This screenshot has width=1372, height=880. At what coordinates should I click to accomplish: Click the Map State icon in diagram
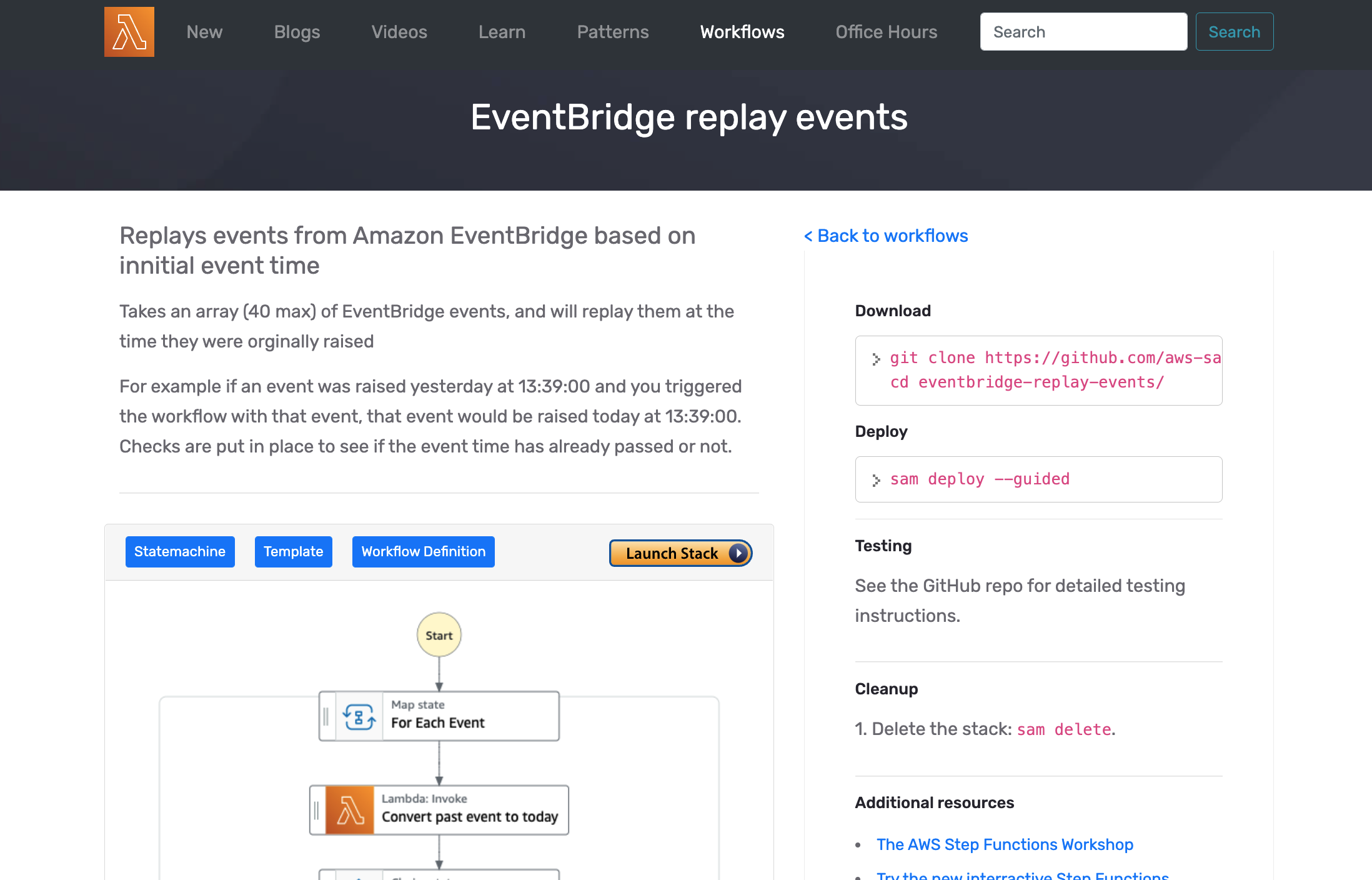click(x=358, y=714)
